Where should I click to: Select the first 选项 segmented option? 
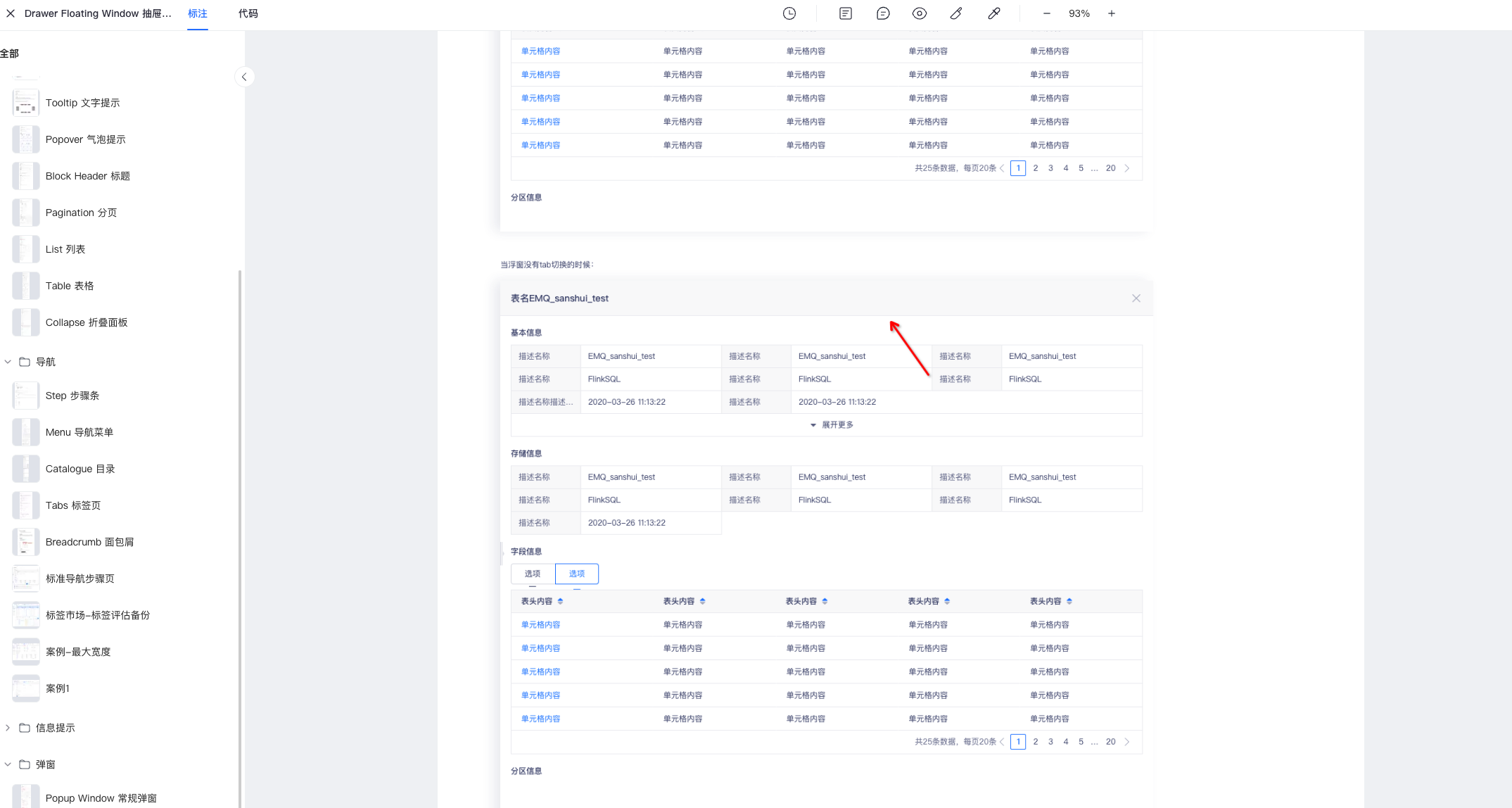533,574
